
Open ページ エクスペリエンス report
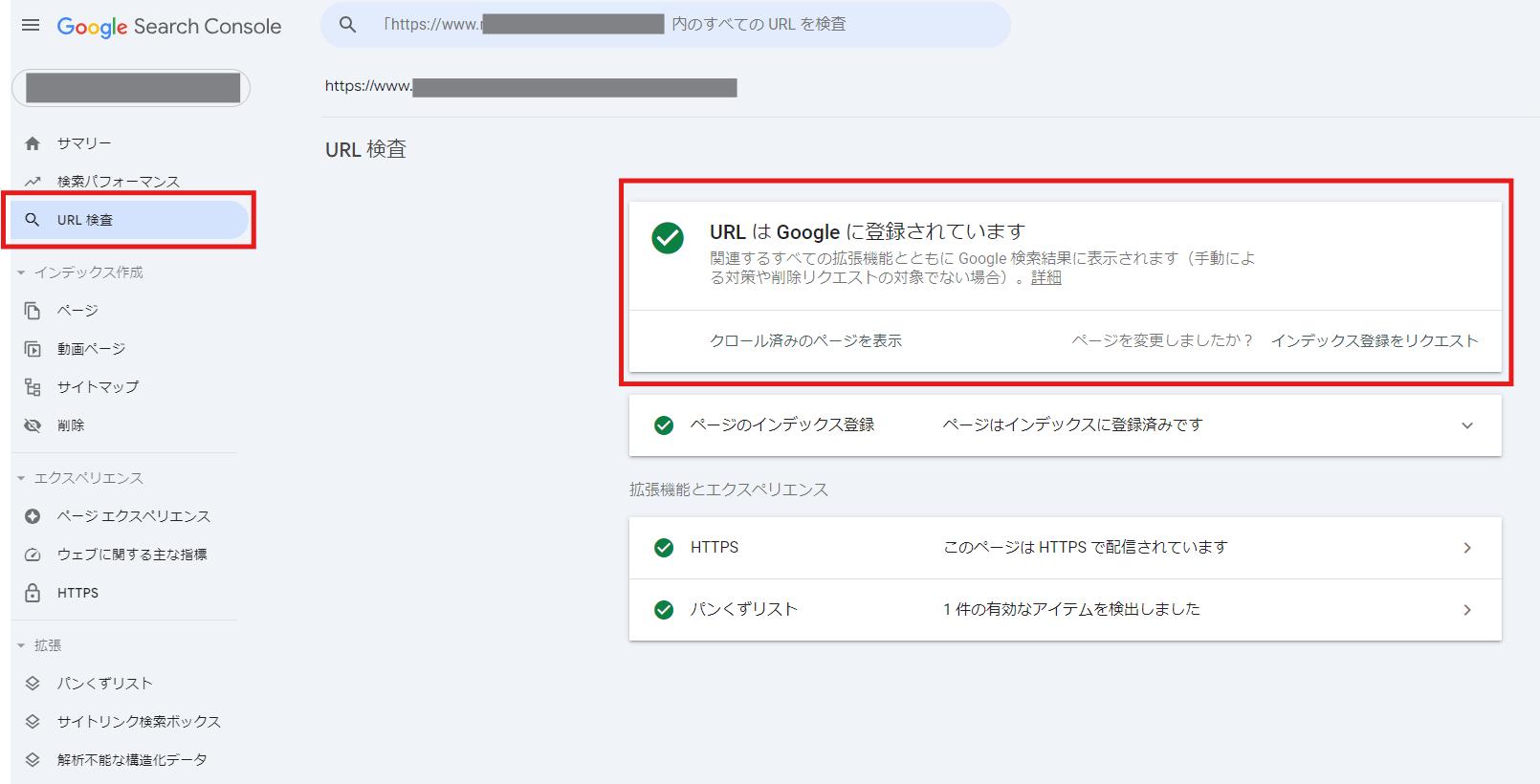click(x=129, y=516)
